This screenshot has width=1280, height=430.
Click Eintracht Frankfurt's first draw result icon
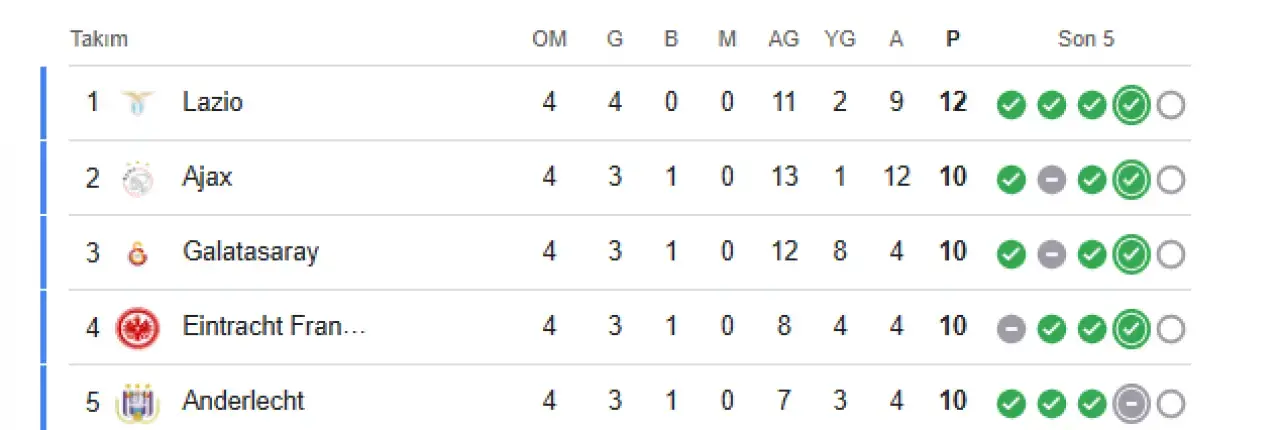(1011, 329)
